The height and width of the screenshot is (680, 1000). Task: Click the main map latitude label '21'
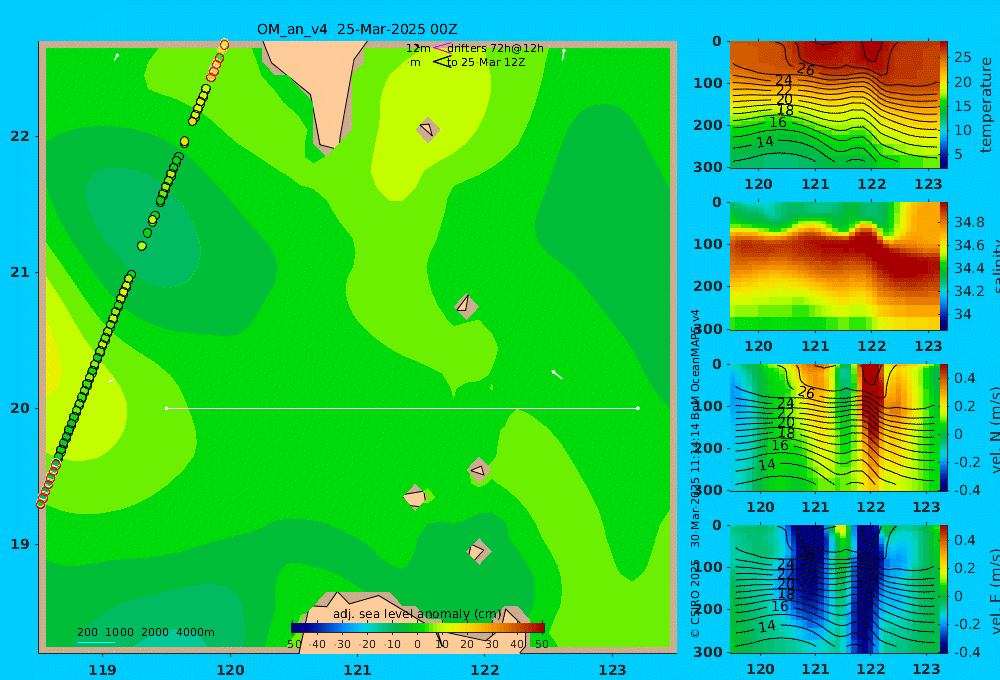pos(19,272)
